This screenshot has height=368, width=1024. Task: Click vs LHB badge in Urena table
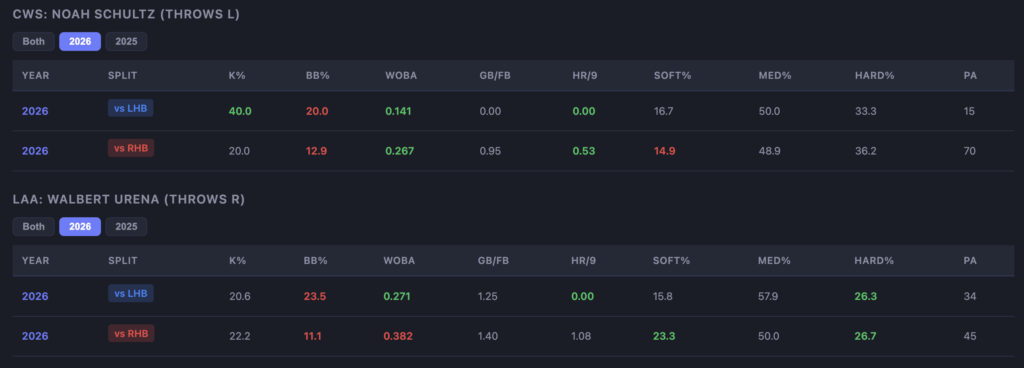[131, 294]
